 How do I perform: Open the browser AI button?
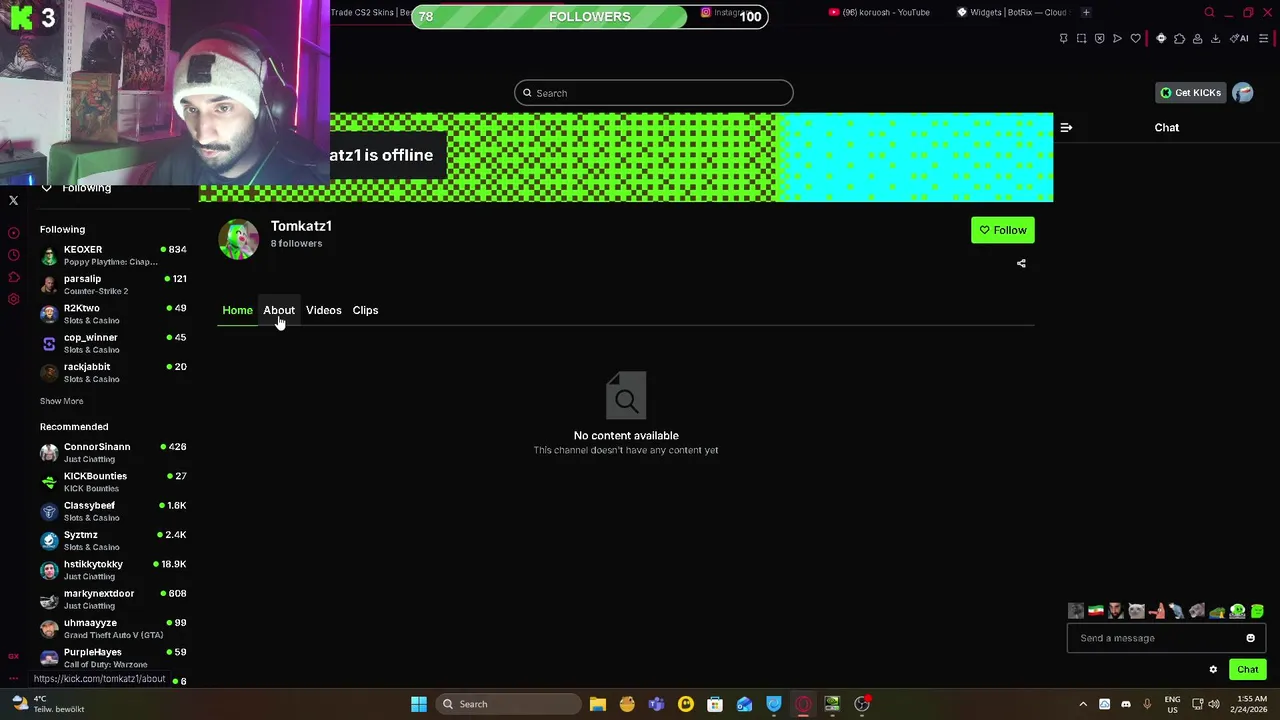point(1239,38)
